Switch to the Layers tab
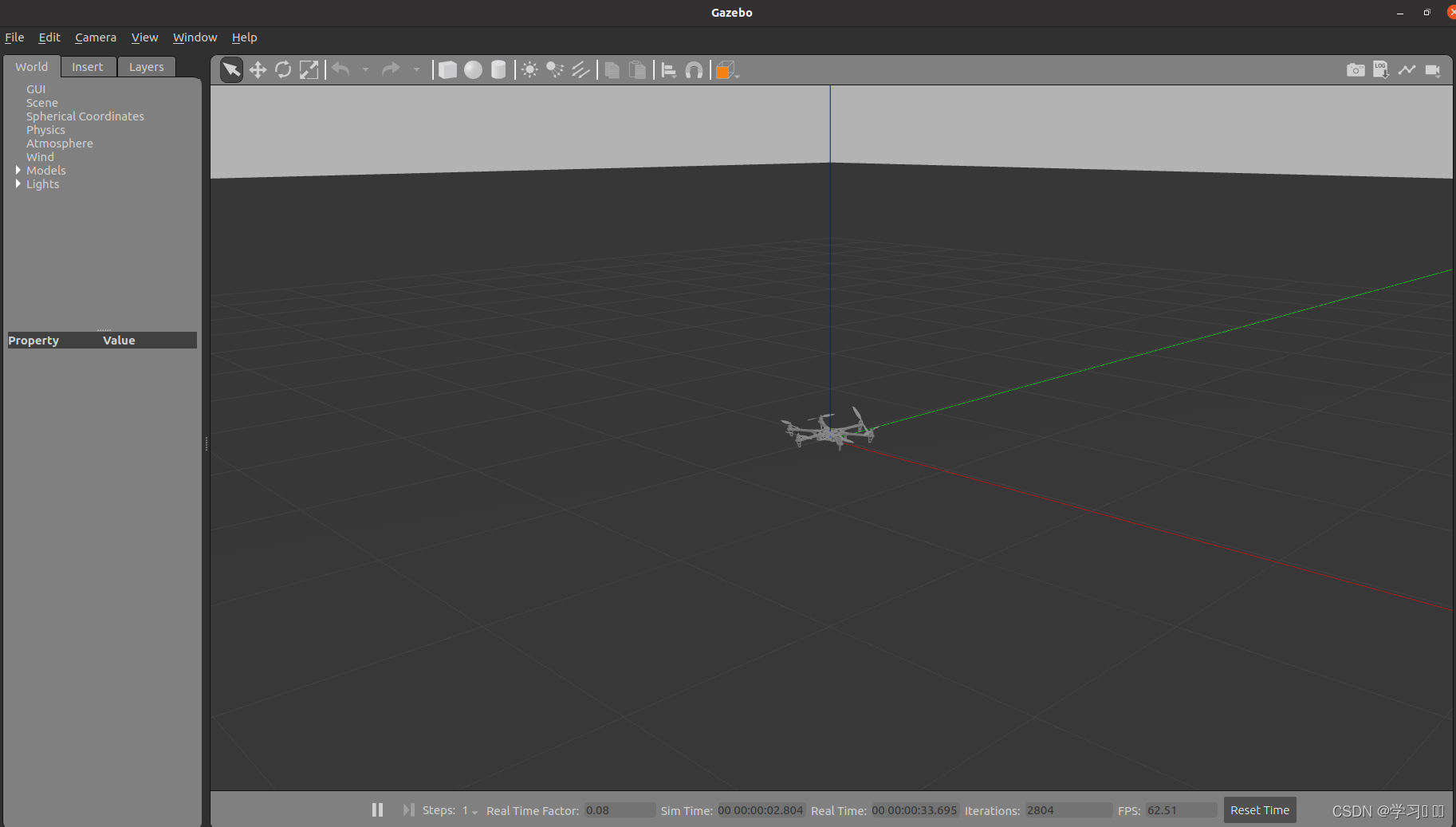Screen dimensions: 1456x827 click(147, 67)
